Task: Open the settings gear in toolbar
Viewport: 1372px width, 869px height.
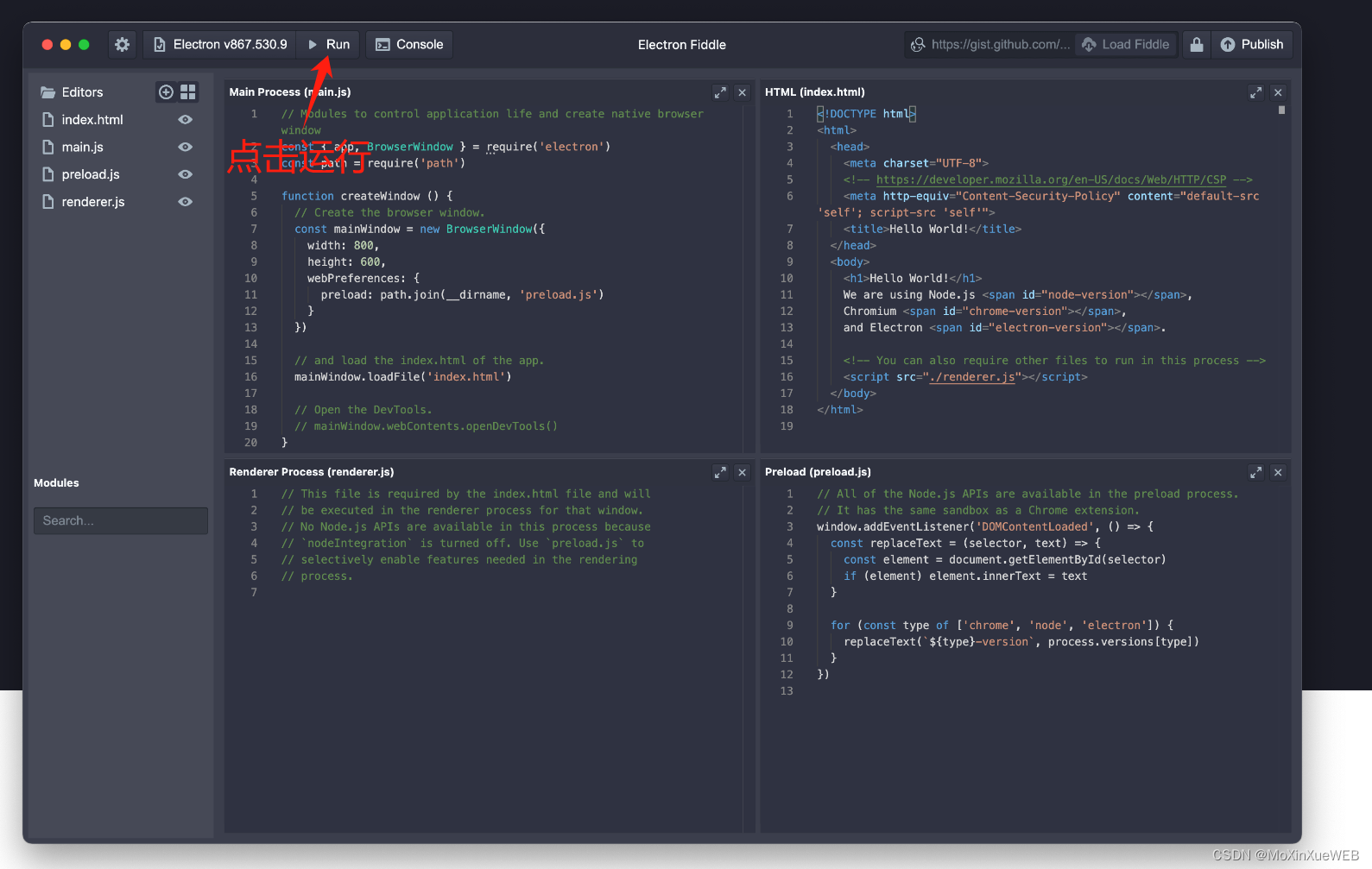Action: point(122,44)
